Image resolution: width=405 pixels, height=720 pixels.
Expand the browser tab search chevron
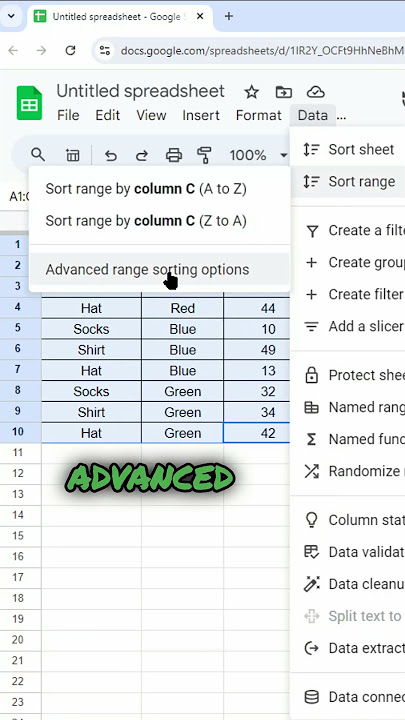click(x=11, y=17)
